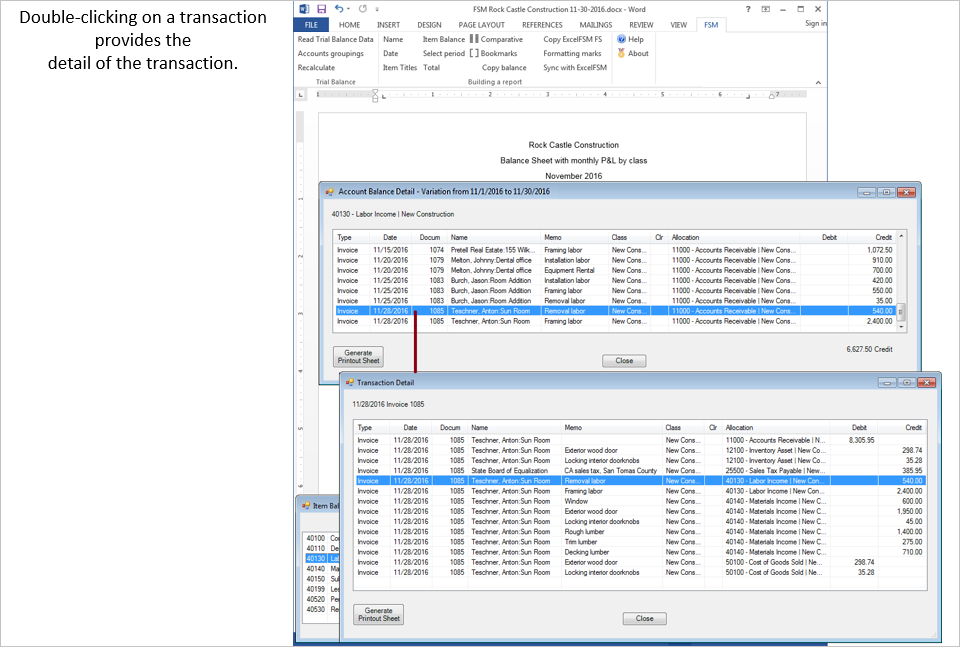Open the Undo history dropdown arrow

[x=348, y=9]
